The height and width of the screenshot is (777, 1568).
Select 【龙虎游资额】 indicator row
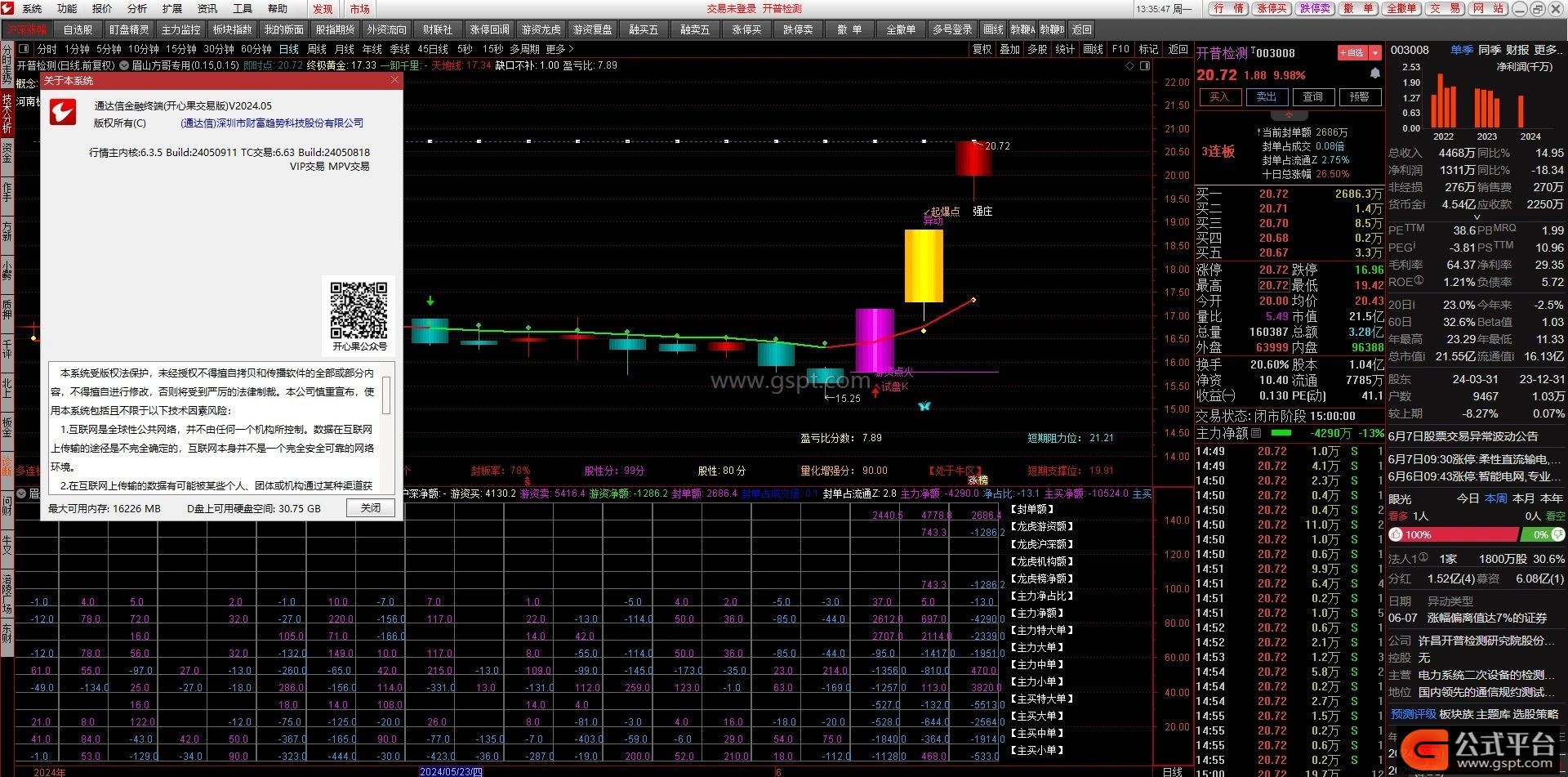click(x=1043, y=526)
